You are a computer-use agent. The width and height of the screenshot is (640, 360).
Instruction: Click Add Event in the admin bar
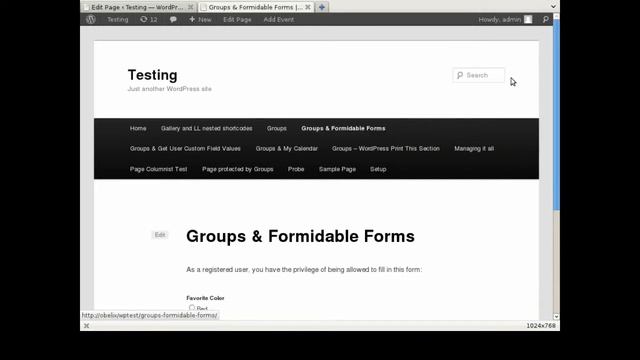point(278,19)
